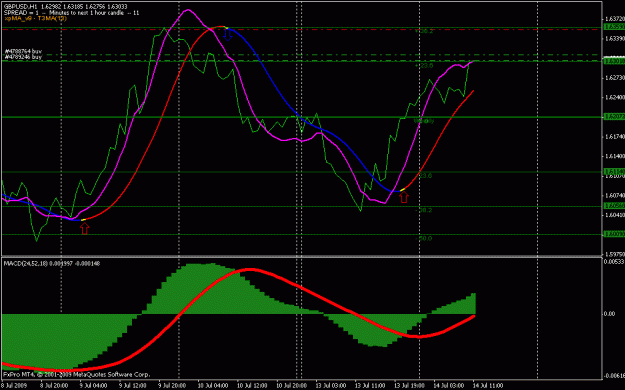Viewport: 625px width, 390px height.
Task: Click the -50.0 Fibonacci level label
Action: pyautogui.click(x=423, y=238)
